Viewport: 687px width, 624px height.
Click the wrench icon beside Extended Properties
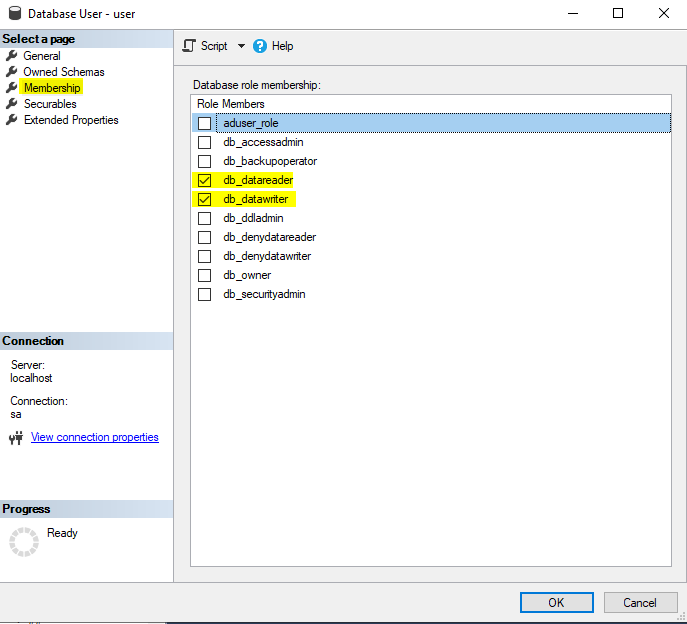point(11,119)
